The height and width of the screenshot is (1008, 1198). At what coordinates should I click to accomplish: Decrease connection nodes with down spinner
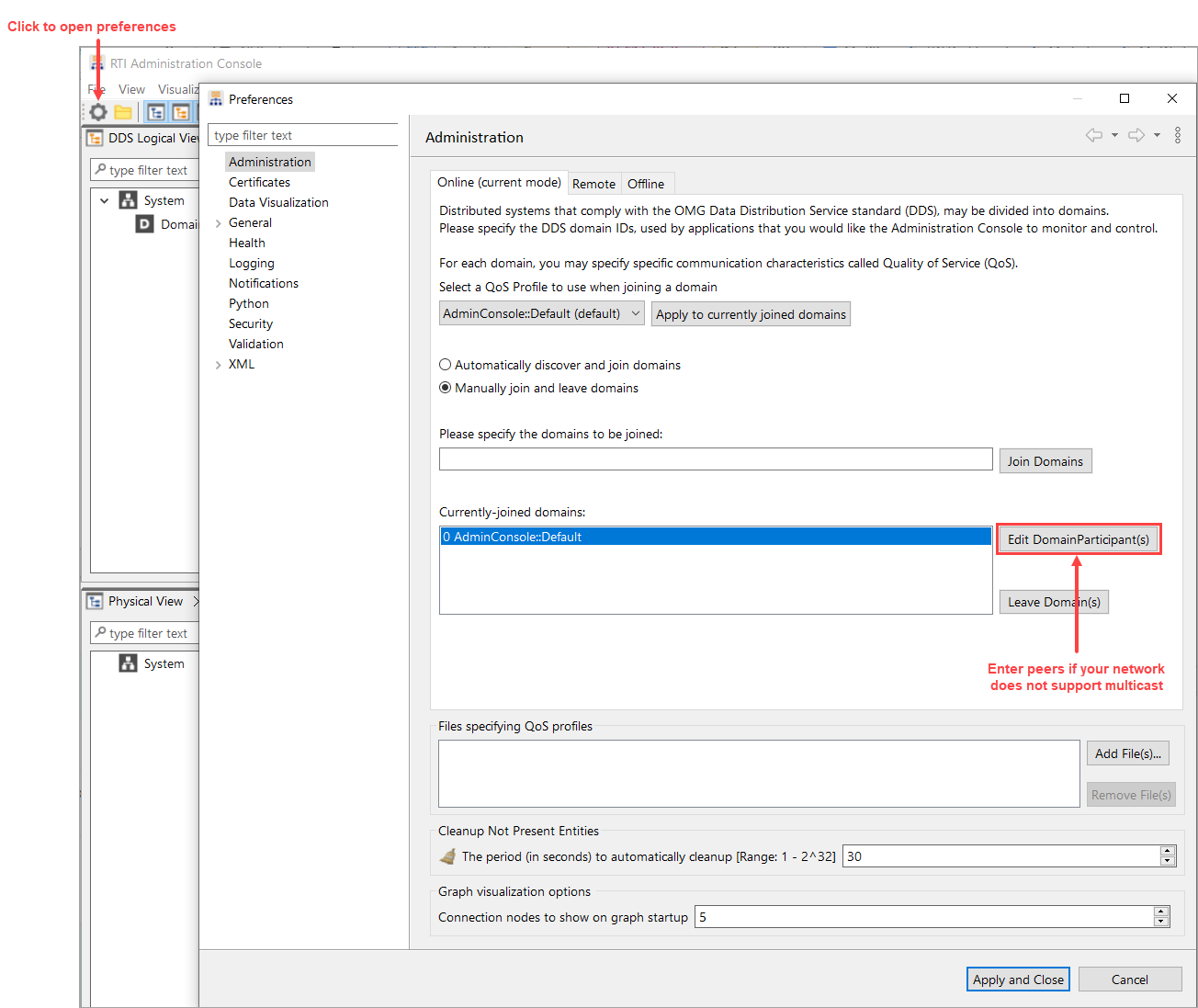point(1161,923)
